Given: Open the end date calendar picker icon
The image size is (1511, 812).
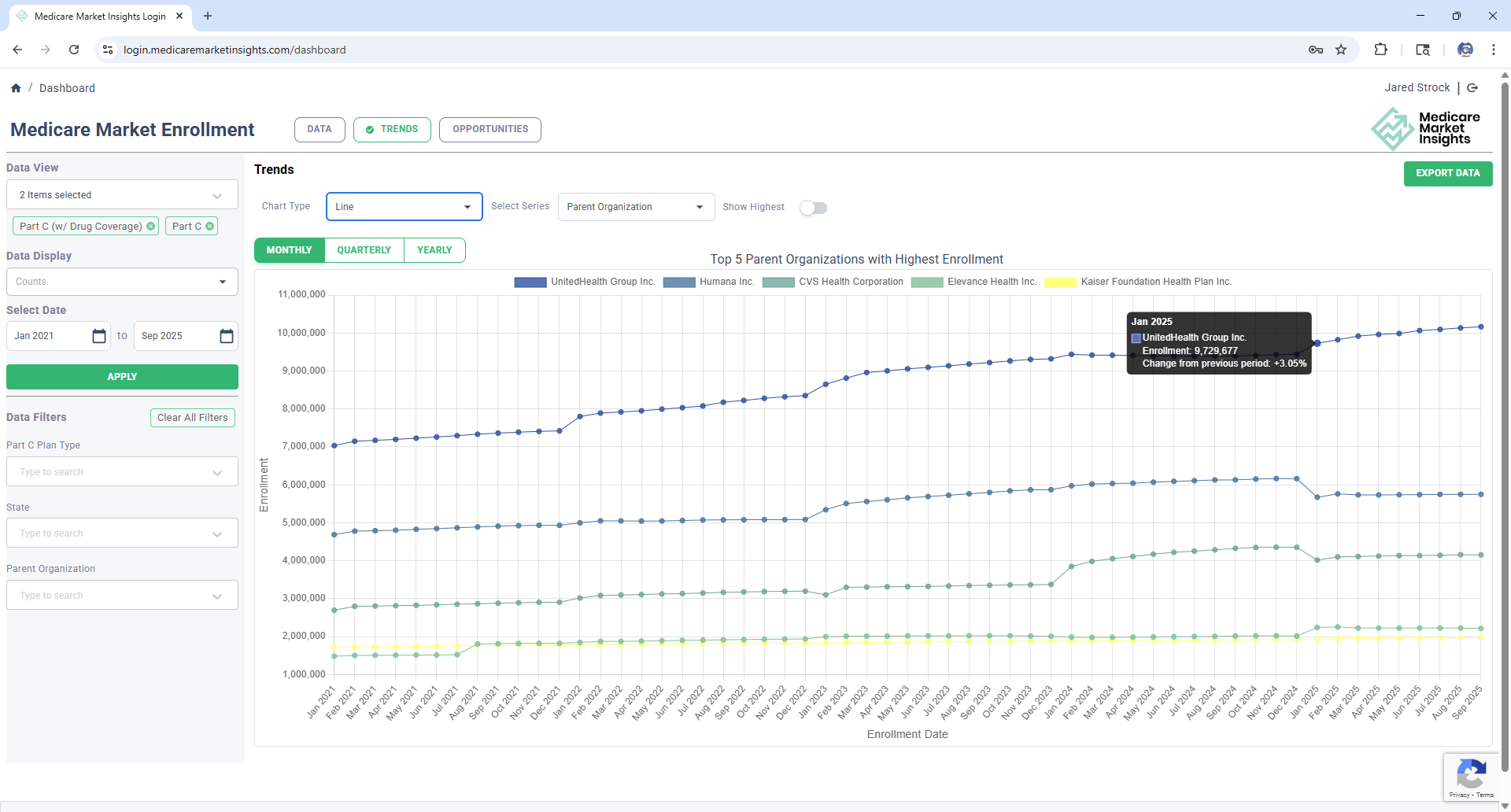Looking at the screenshot, I should [x=227, y=336].
